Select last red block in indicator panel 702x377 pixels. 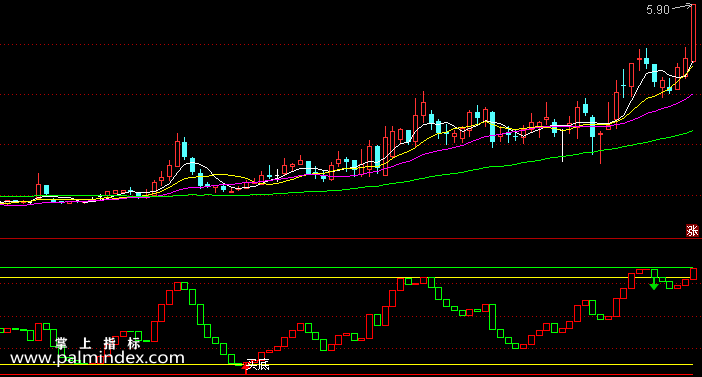tap(693, 274)
